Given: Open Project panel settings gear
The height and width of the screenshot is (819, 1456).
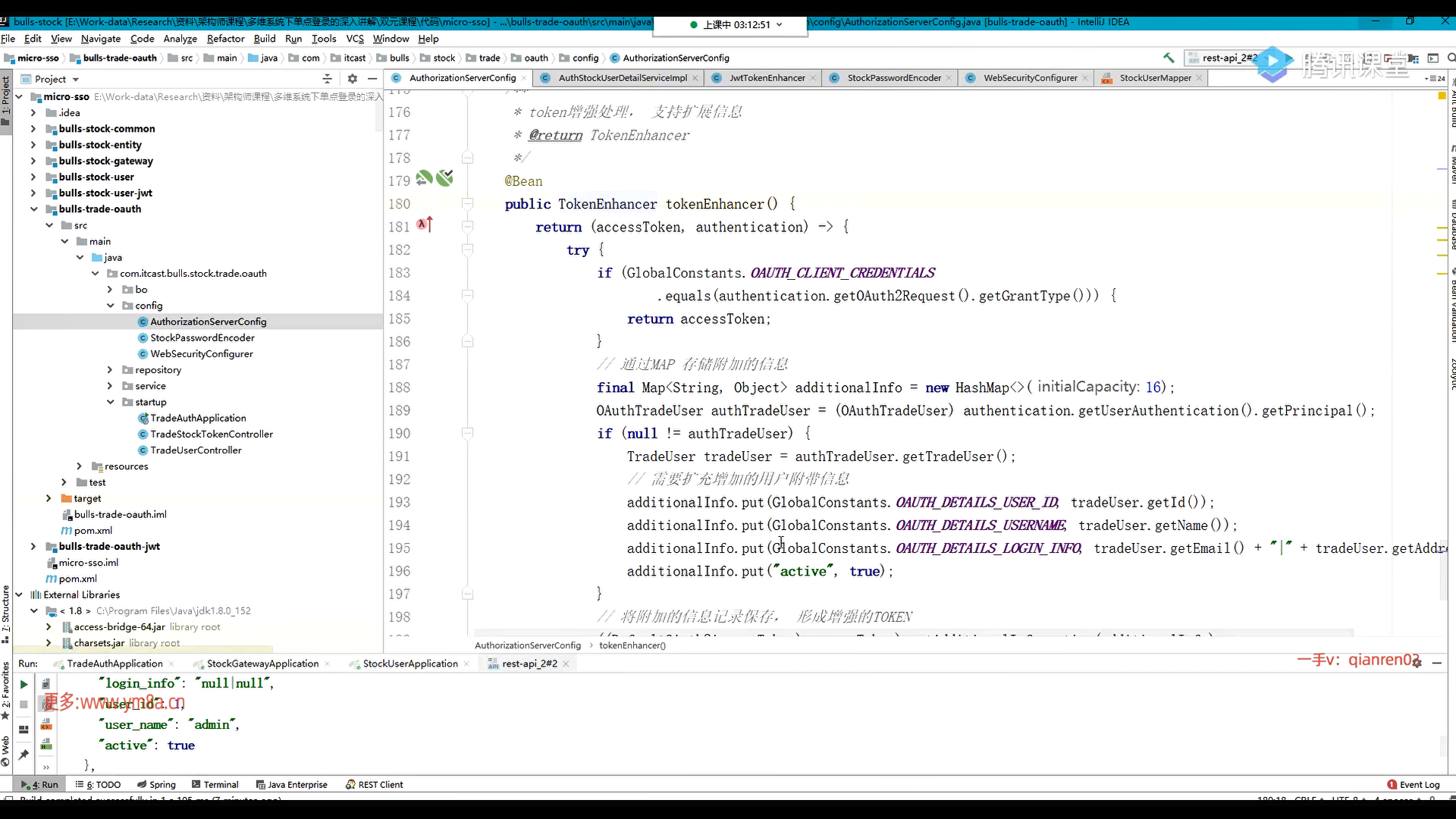Looking at the screenshot, I should (x=352, y=79).
